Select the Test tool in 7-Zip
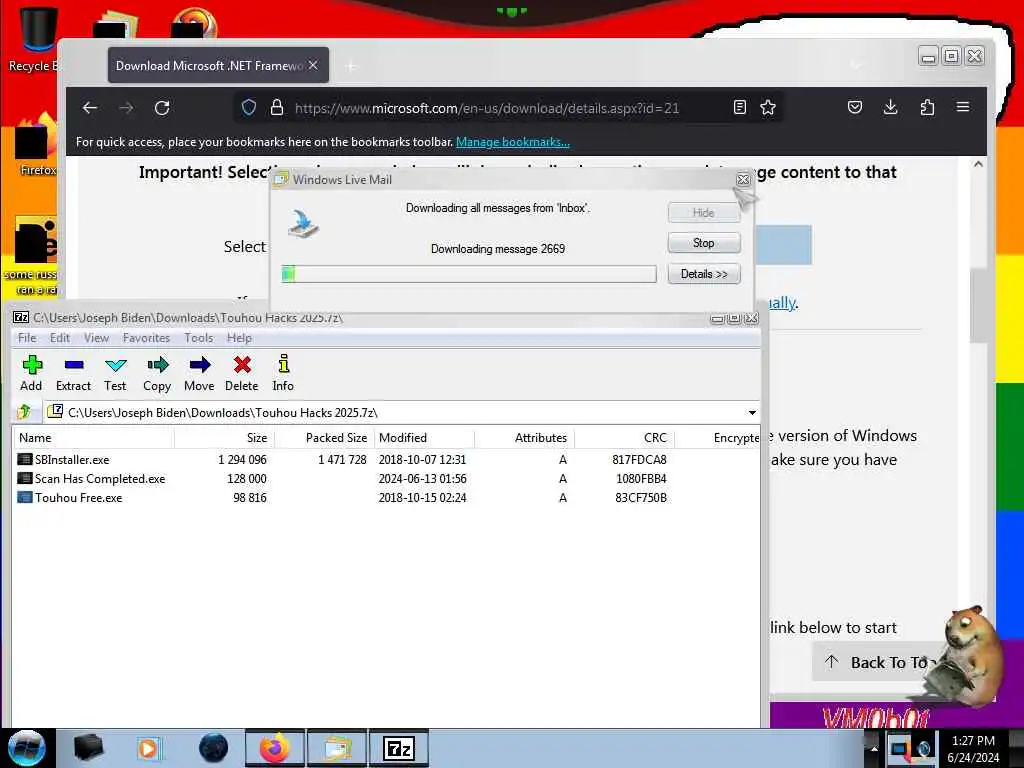The height and width of the screenshot is (768, 1024). [x=115, y=373]
